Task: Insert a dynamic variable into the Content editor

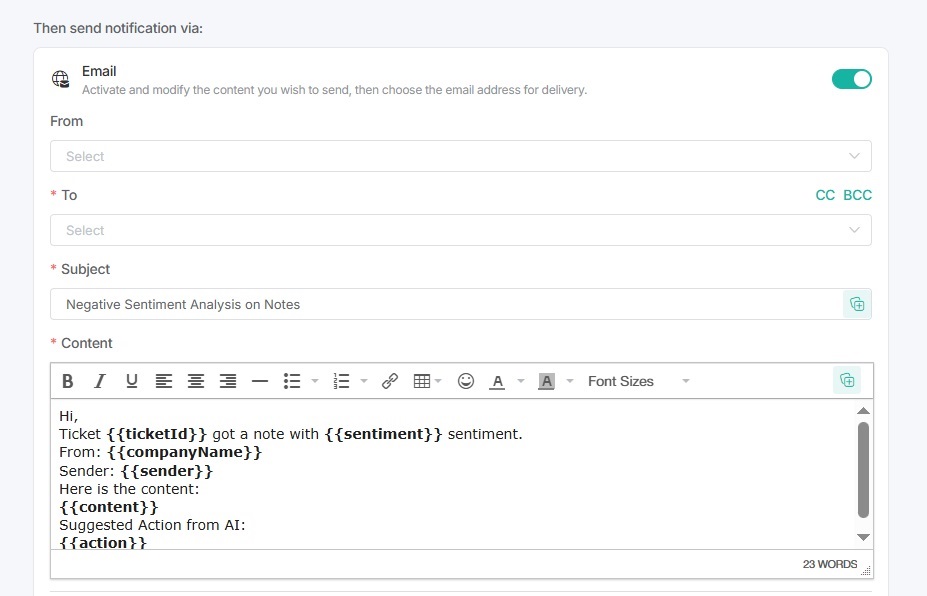Action: 846,380
